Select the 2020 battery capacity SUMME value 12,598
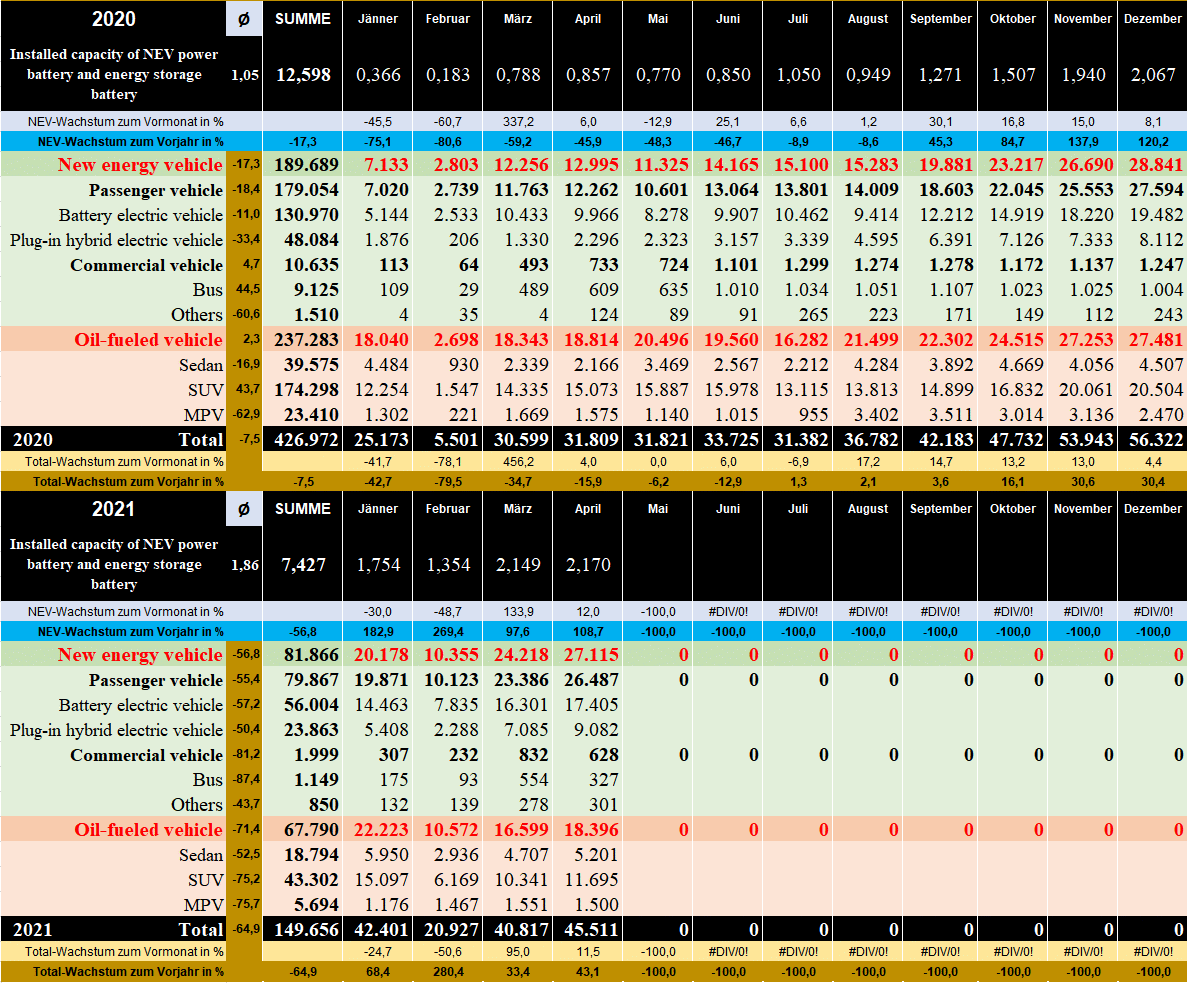 click(303, 75)
